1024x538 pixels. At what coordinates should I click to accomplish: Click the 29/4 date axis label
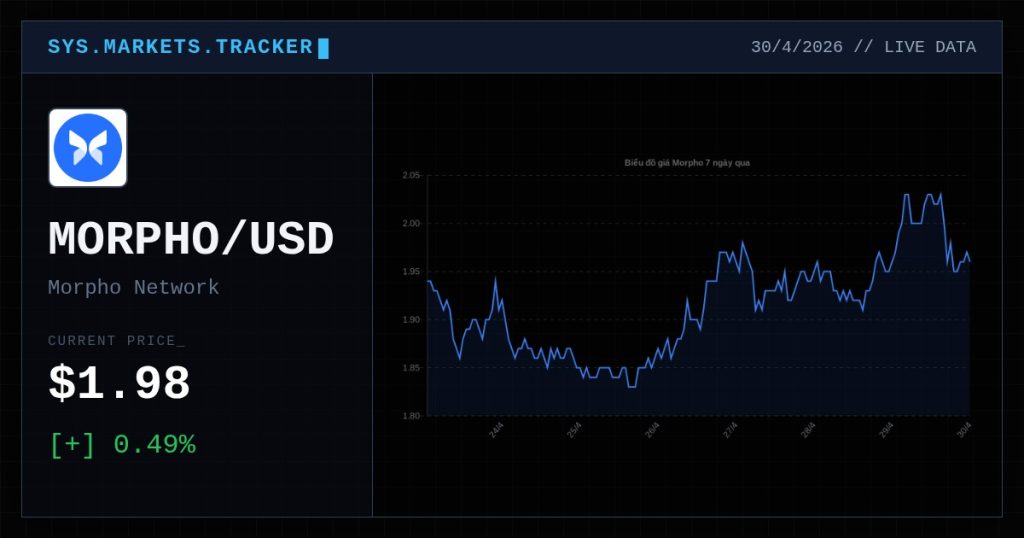[886, 430]
